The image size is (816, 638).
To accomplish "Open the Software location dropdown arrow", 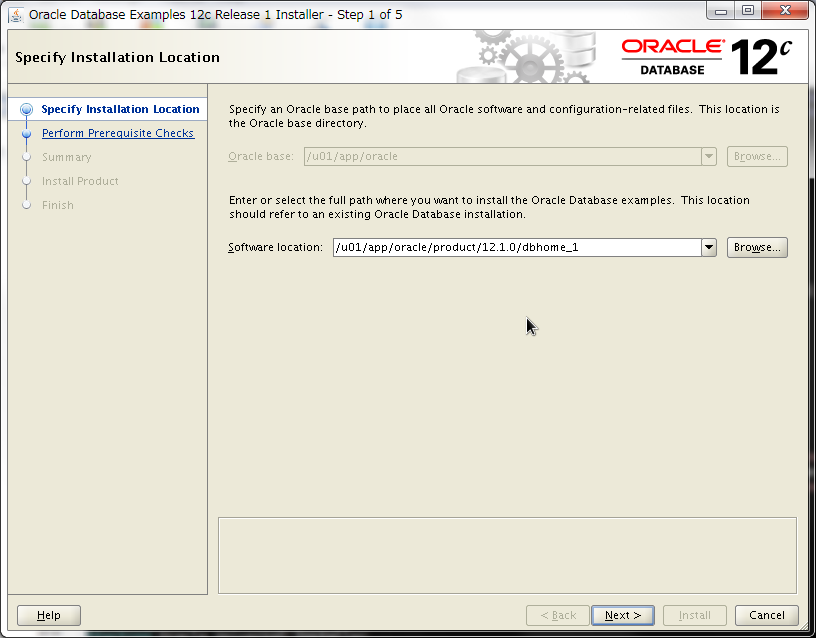I will click(709, 248).
